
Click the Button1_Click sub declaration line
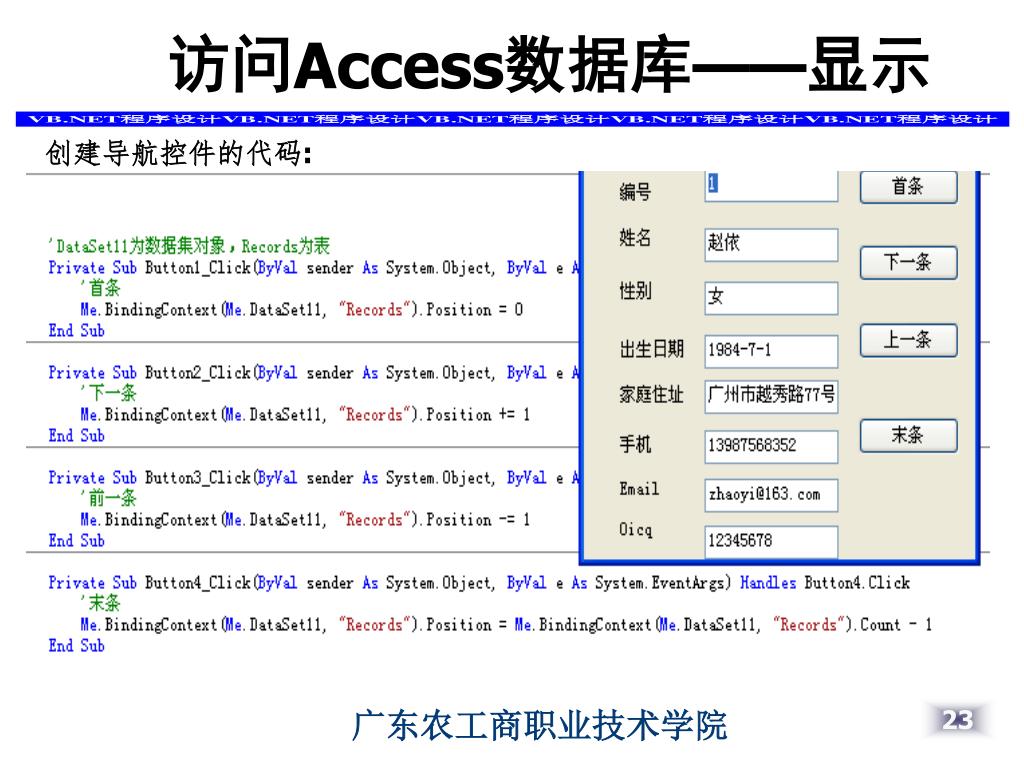coord(314,268)
